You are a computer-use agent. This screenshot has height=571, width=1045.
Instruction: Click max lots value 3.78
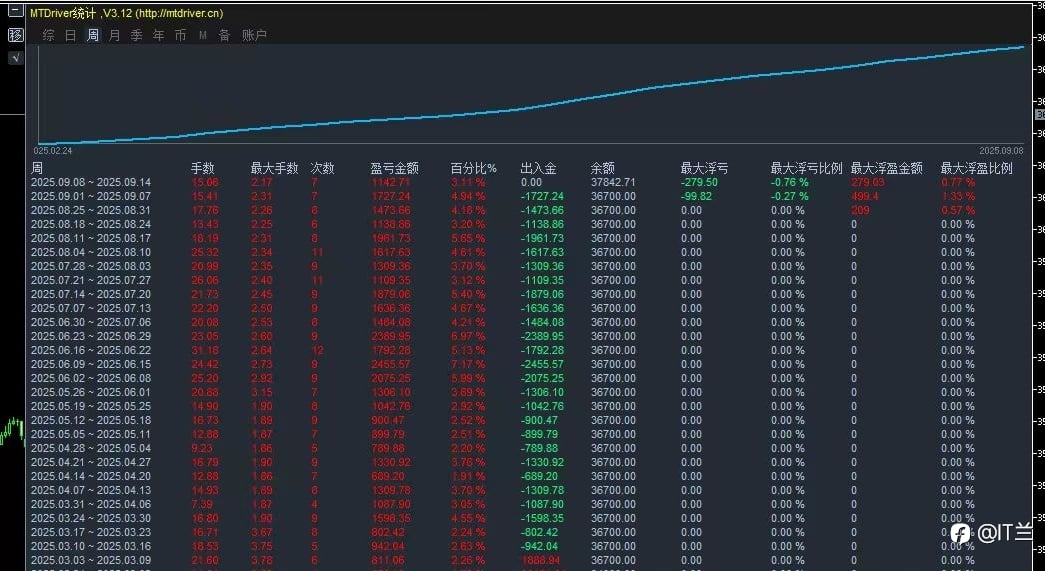pyautogui.click(x=262, y=560)
